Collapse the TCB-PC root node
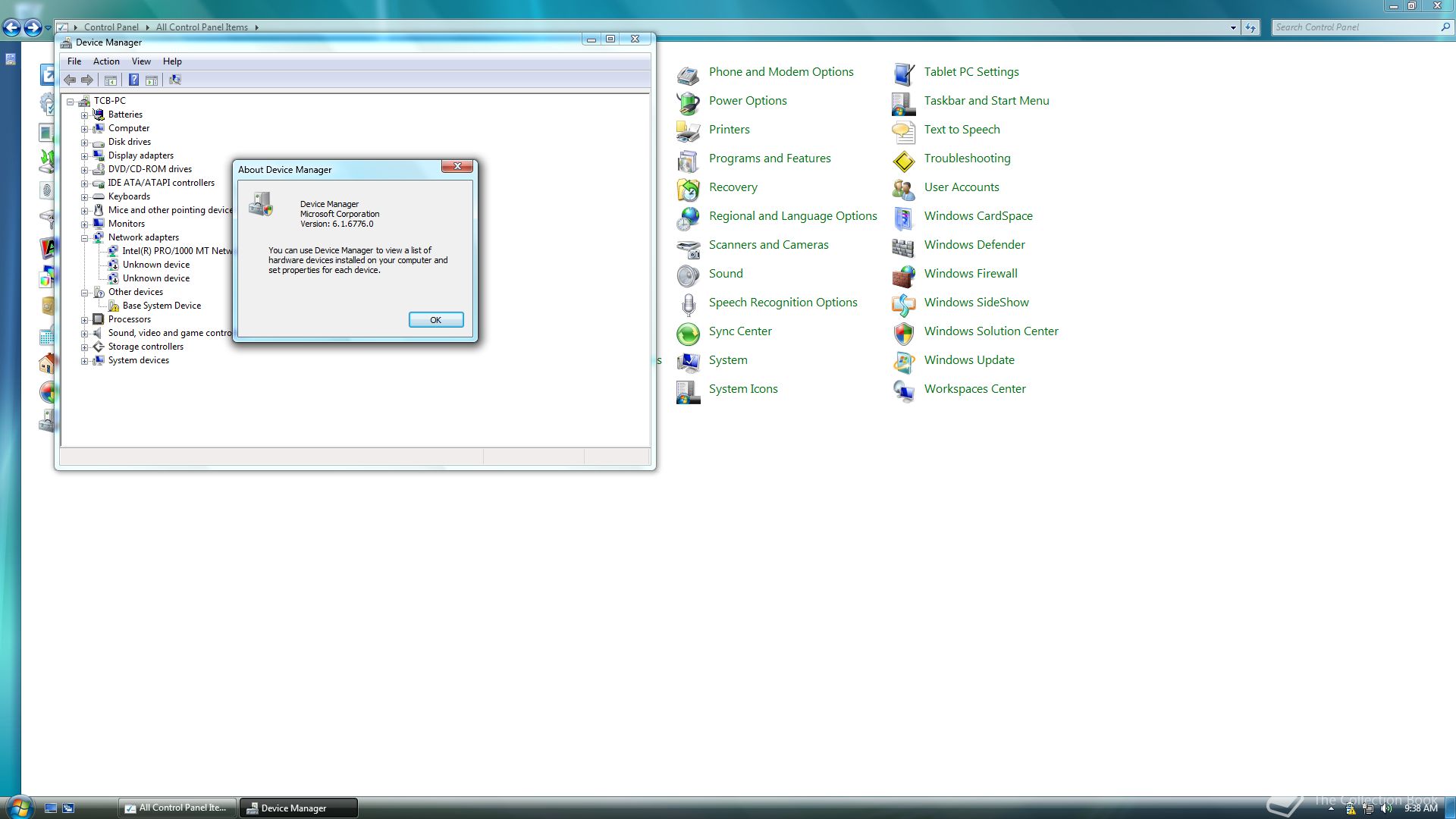Screen dimensions: 1456x819 [x=71, y=102]
